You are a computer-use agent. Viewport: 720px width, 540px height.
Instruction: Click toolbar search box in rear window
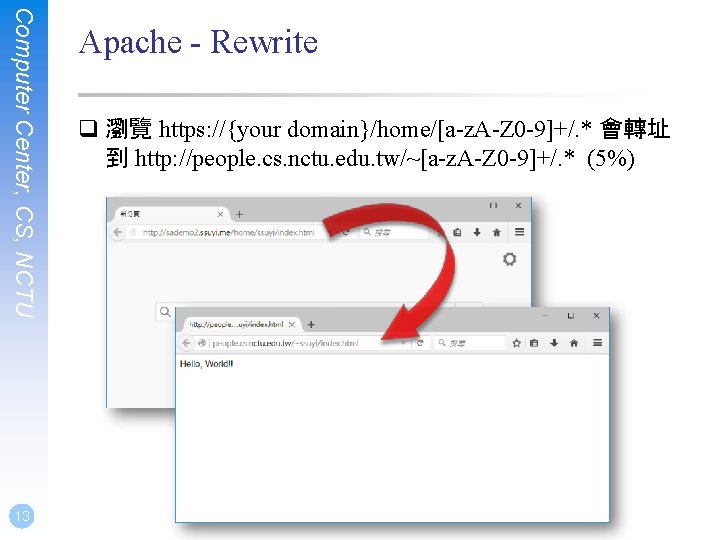(395, 232)
